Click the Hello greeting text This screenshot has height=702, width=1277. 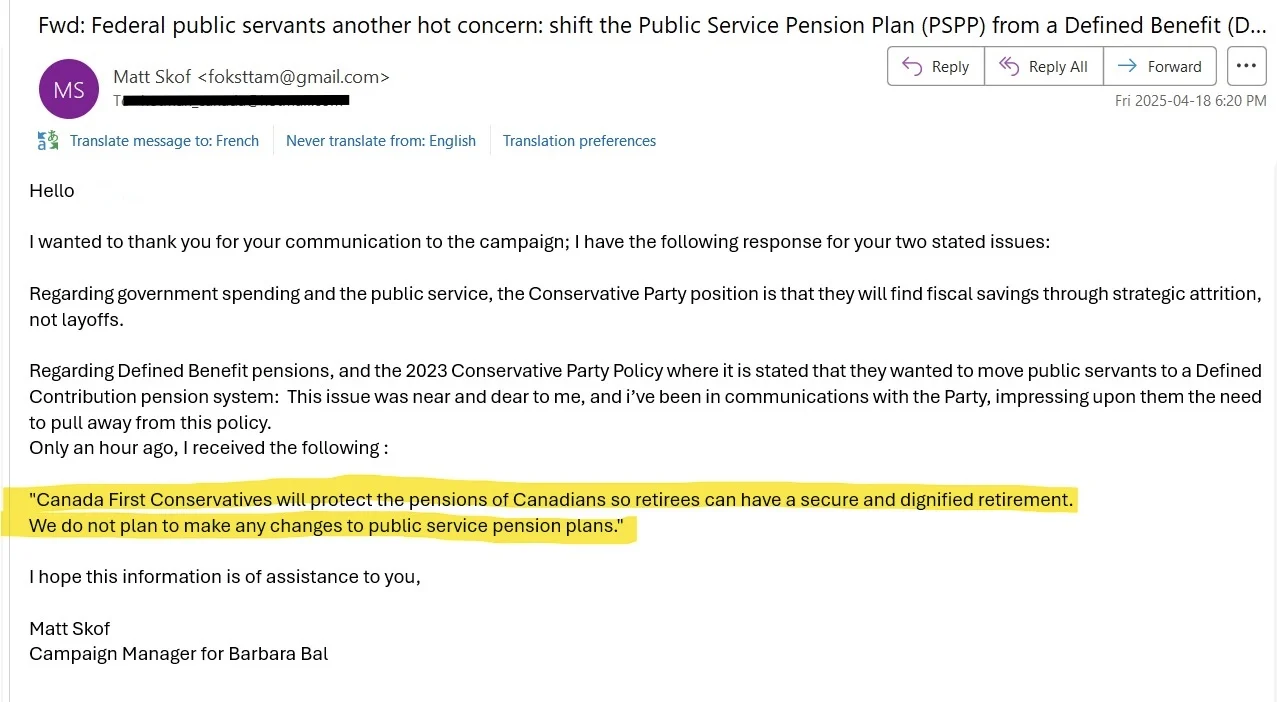click(x=52, y=190)
